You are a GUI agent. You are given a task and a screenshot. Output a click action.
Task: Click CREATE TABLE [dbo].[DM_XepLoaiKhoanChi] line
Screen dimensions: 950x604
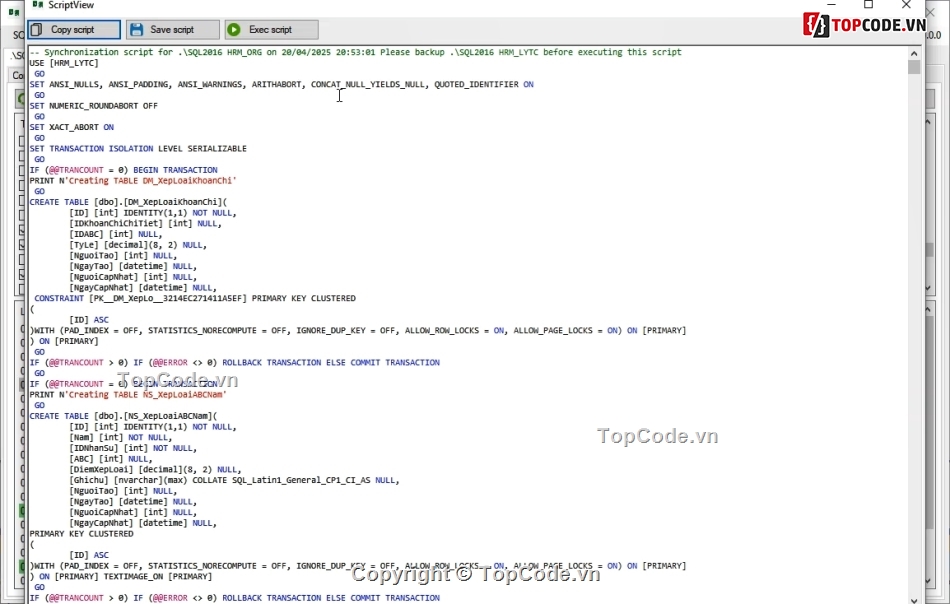(128, 202)
